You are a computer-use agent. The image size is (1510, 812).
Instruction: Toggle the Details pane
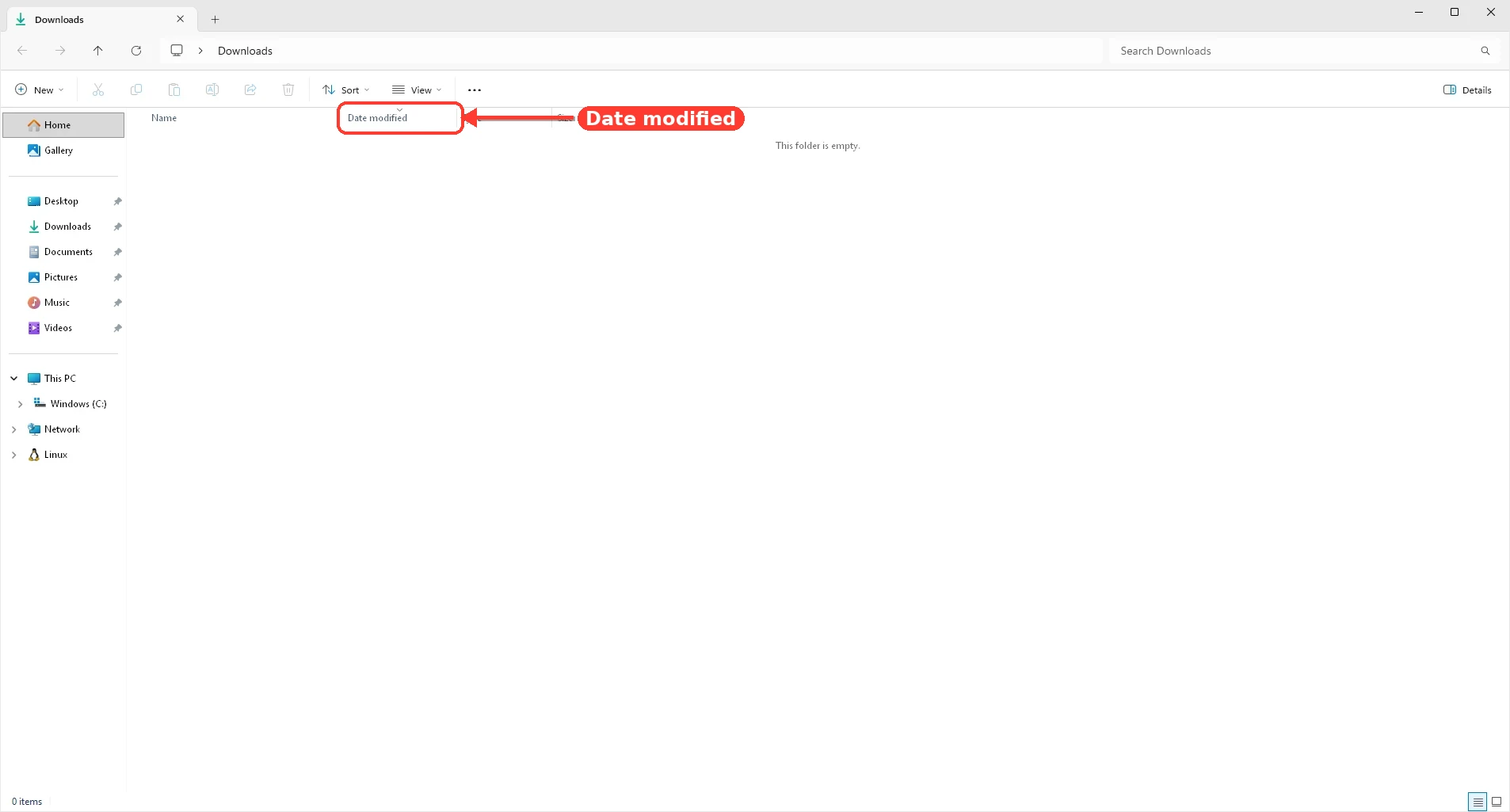click(x=1467, y=90)
